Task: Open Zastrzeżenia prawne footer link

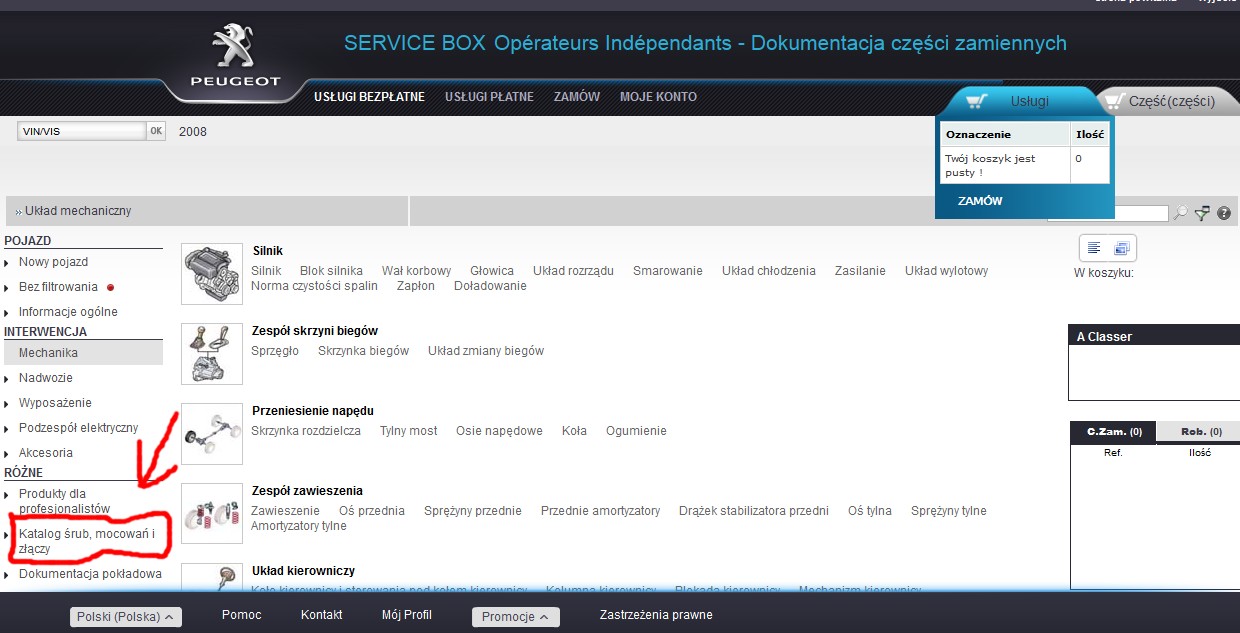Action: tap(656, 615)
